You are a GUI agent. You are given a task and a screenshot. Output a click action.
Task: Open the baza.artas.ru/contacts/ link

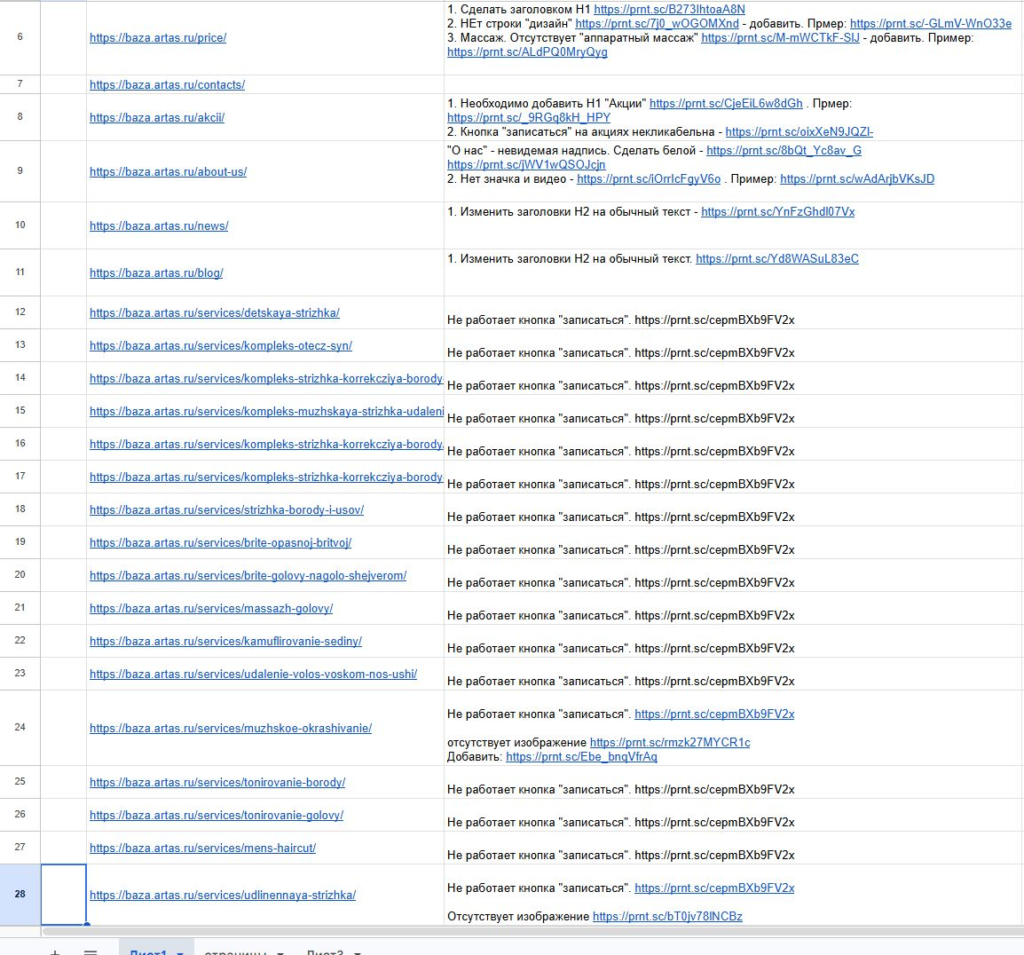[x=167, y=85]
